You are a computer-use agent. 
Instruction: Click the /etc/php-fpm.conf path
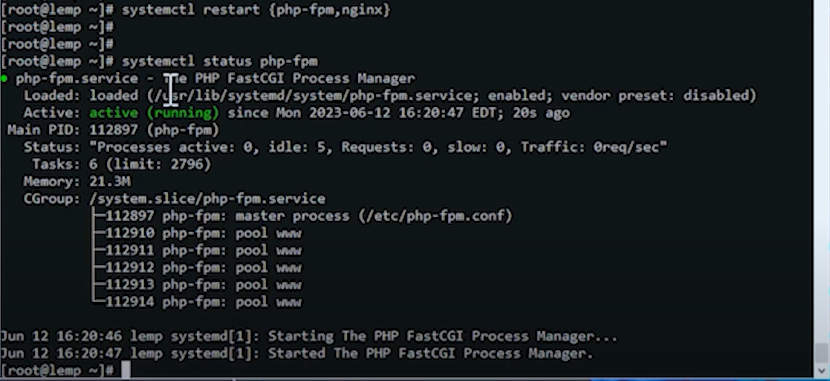[435, 216]
